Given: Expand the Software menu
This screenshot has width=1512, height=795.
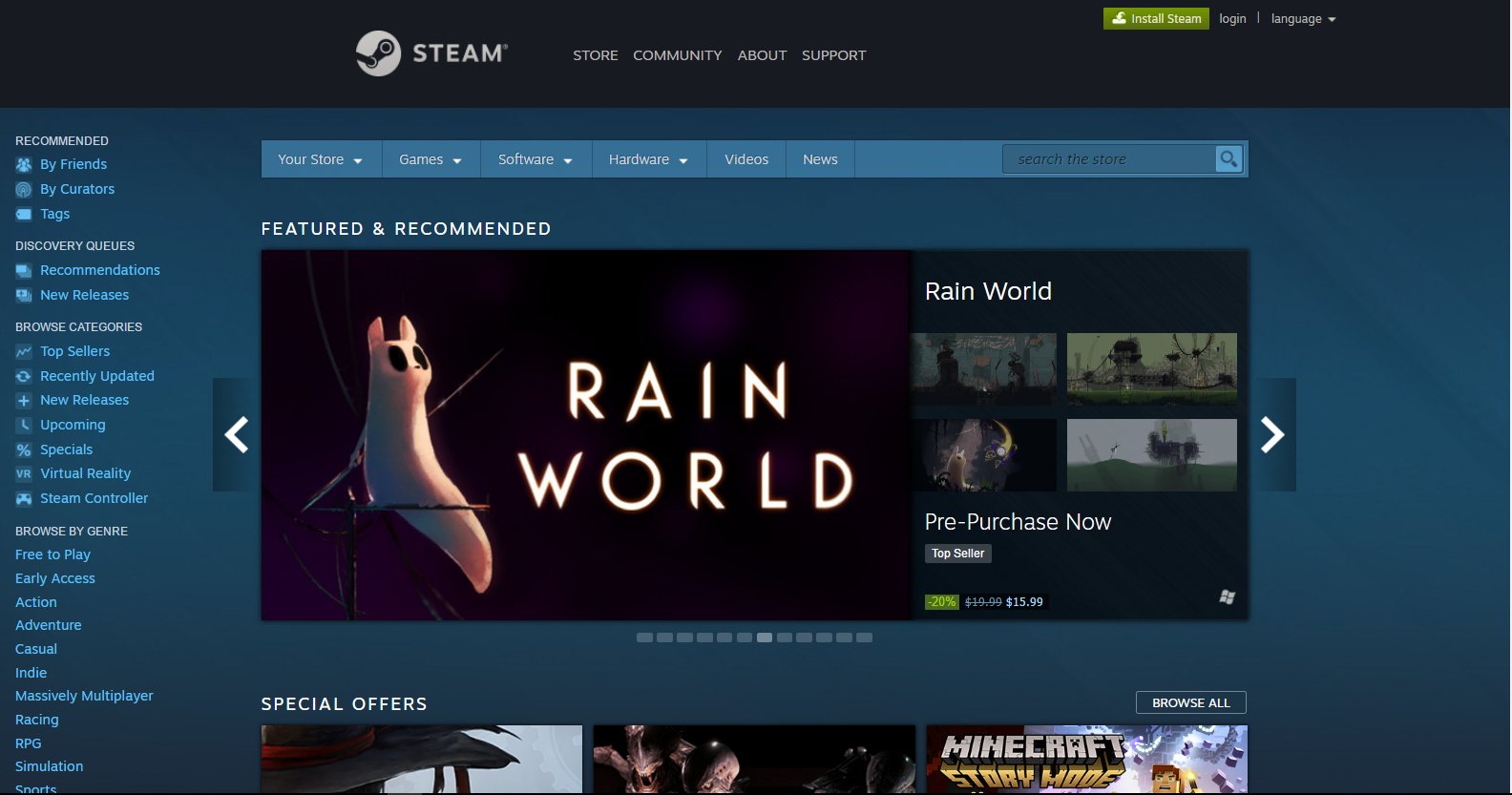Looking at the screenshot, I should click(535, 159).
